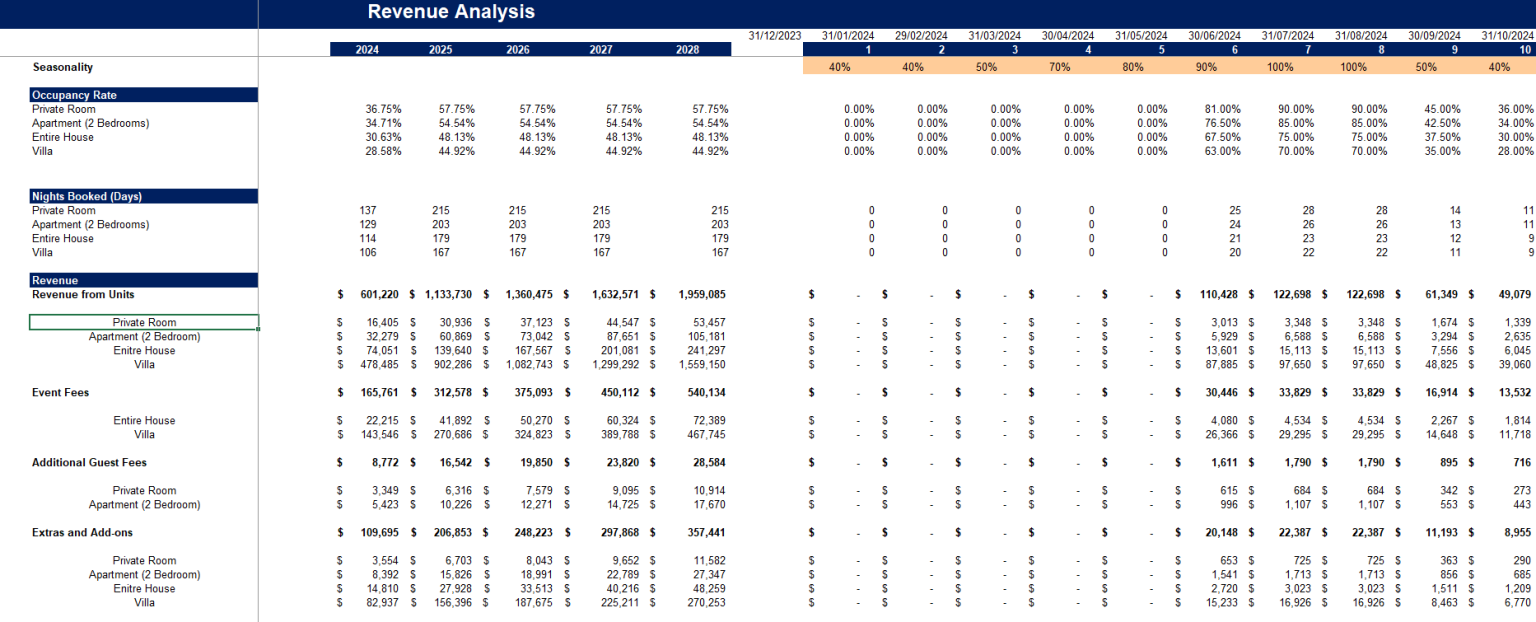The height and width of the screenshot is (622, 1536).
Task: Select the 2028 year column header
Action: pos(688,49)
